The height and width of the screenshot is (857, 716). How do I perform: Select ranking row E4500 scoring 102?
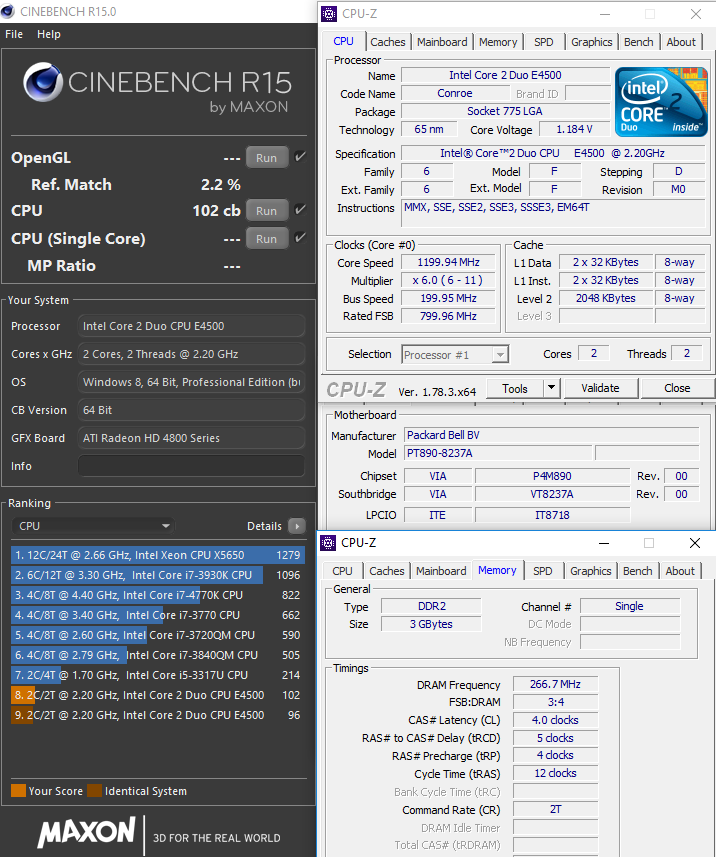coord(157,695)
